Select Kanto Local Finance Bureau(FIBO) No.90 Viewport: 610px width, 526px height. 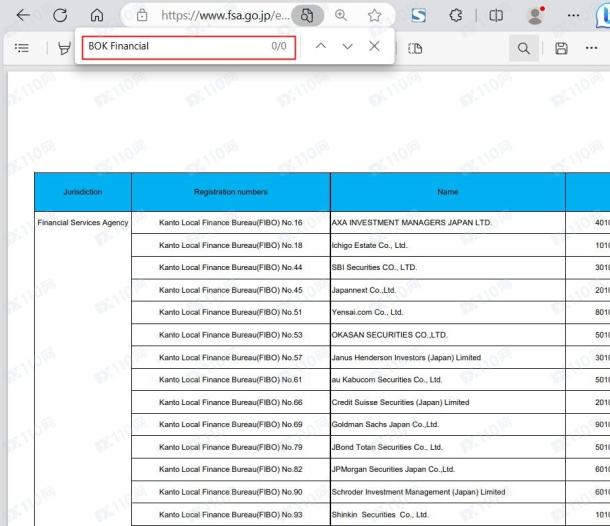pos(231,492)
